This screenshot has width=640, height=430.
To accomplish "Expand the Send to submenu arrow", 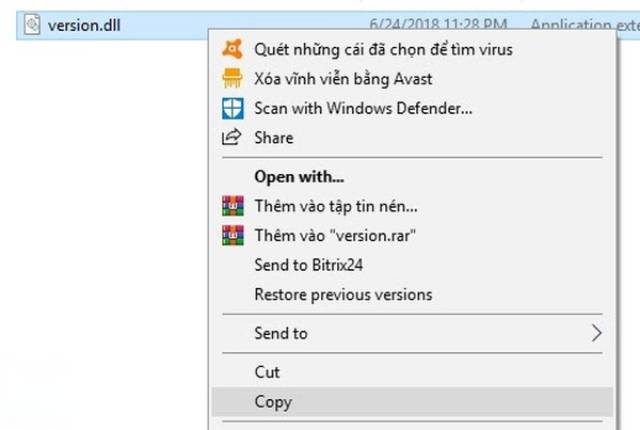I will [596, 333].
